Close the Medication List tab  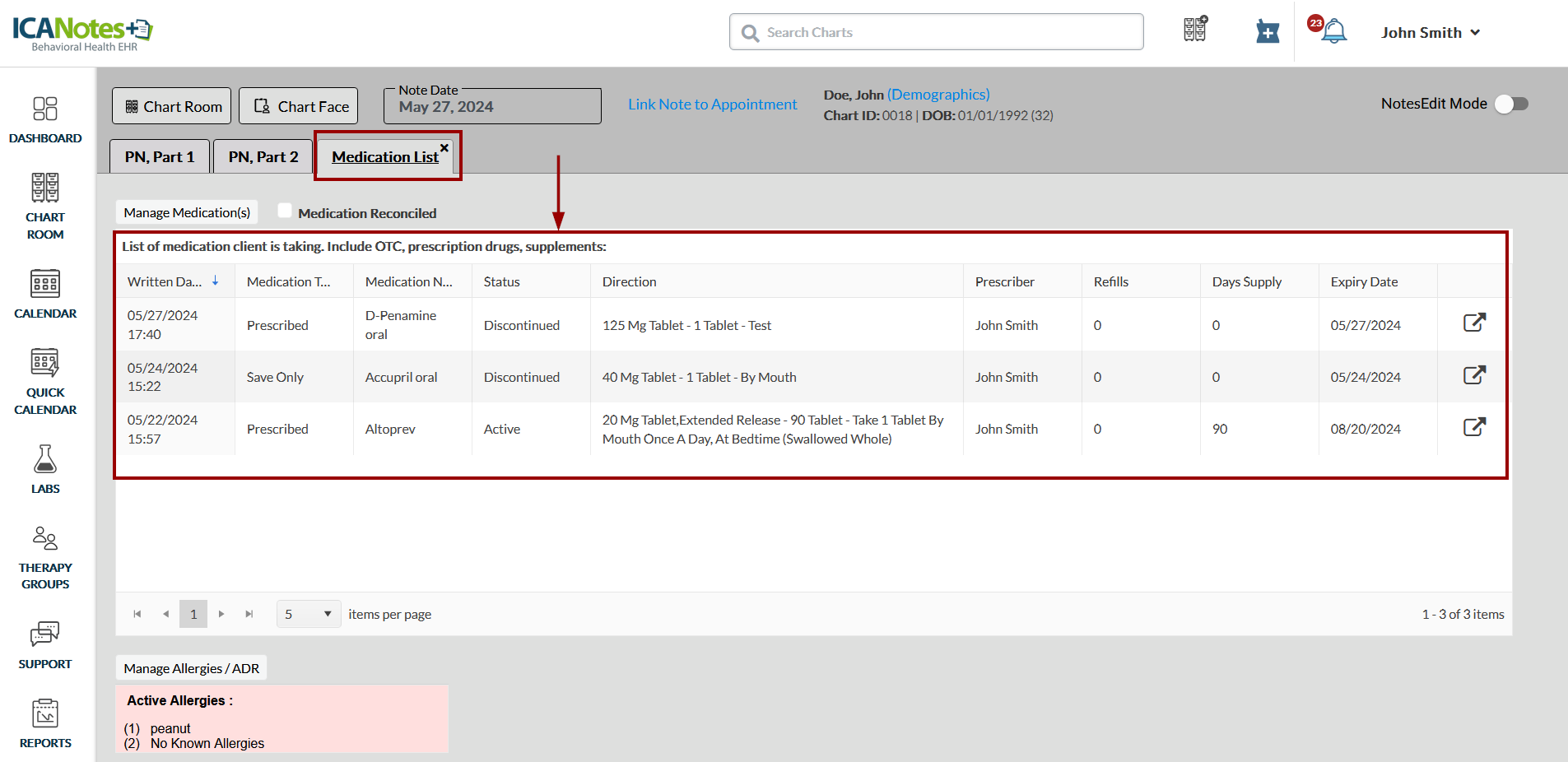(x=444, y=148)
